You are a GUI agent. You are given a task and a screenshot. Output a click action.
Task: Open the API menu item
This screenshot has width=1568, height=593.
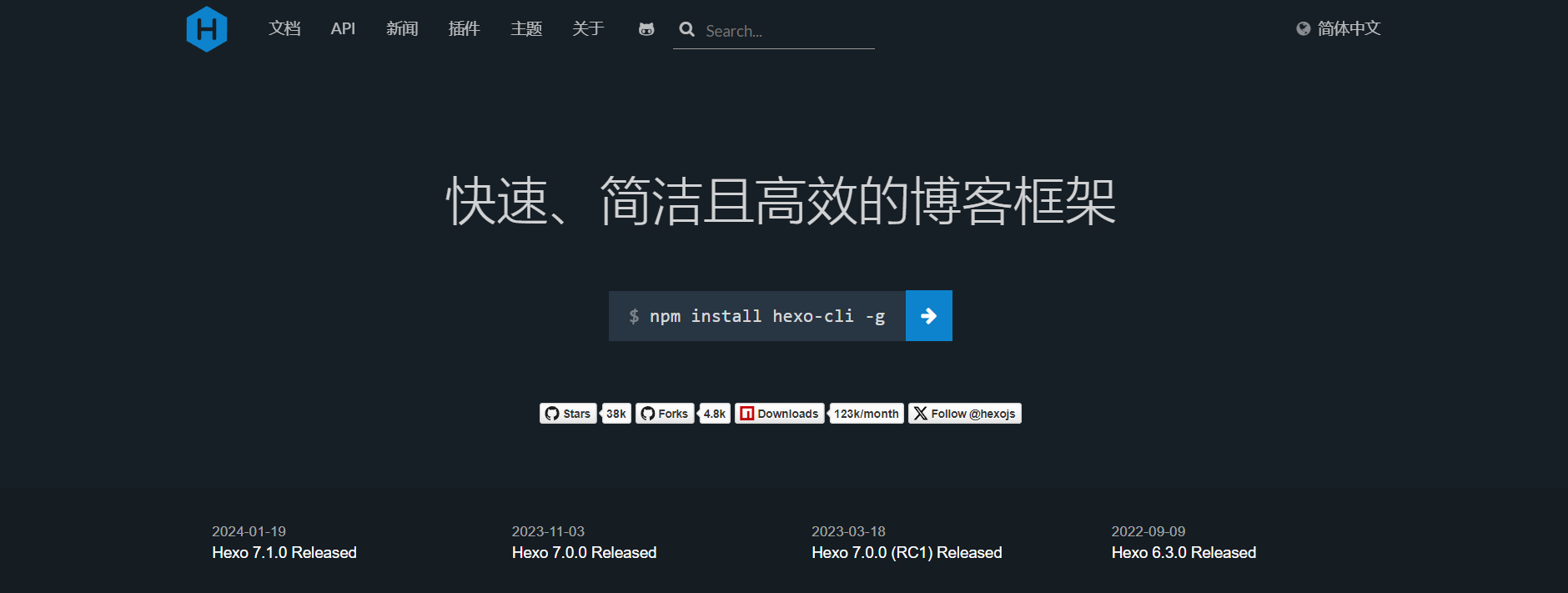tap(343, 29)
